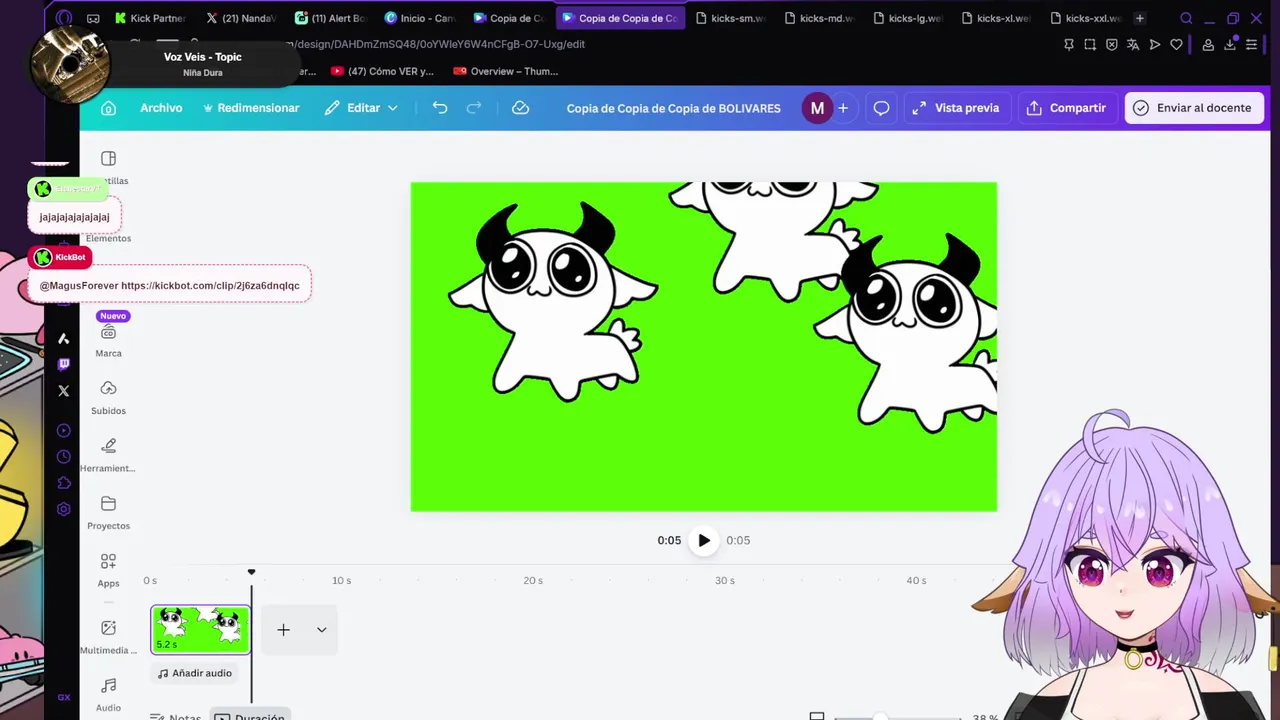Add collaborator with plus icon
The image size is (1280, 720).
pos(843,108)
